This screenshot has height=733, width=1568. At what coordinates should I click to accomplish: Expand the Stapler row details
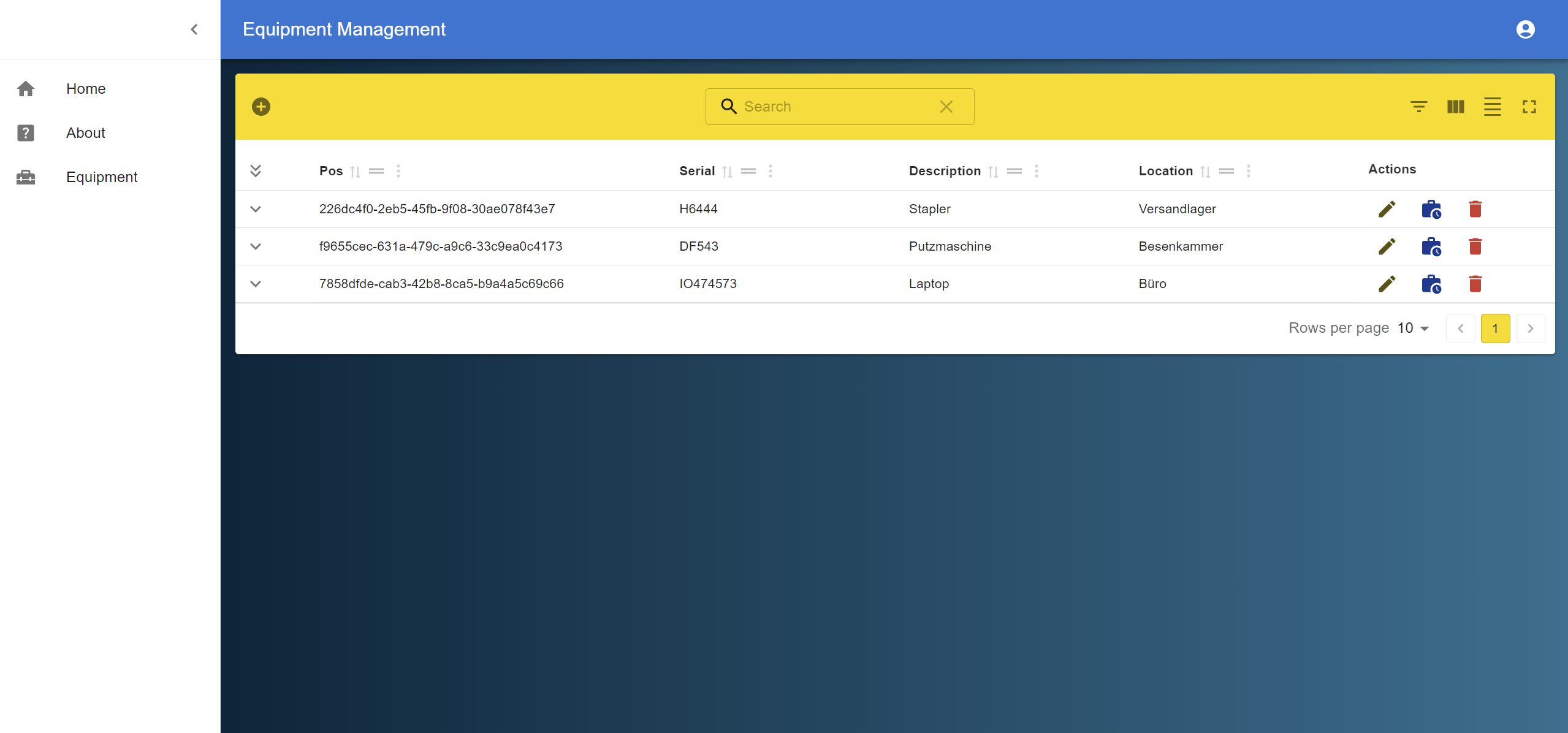pos(256,209)
